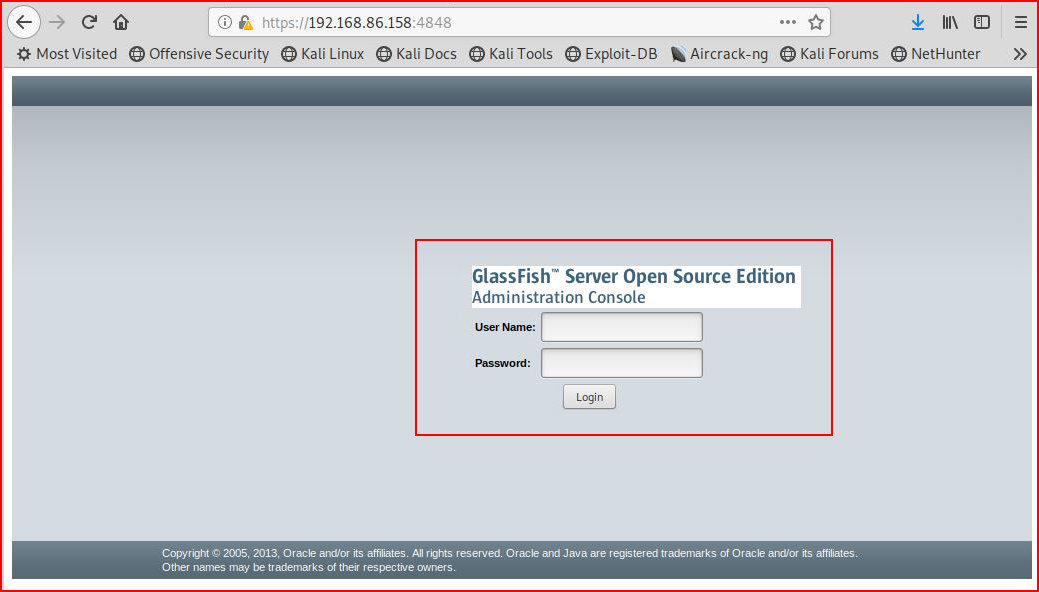The height and width of the screenshot is (592, 1039).
Task: Click the GlassFish Server Open Source Edition heading
Action: coord(633,276)
